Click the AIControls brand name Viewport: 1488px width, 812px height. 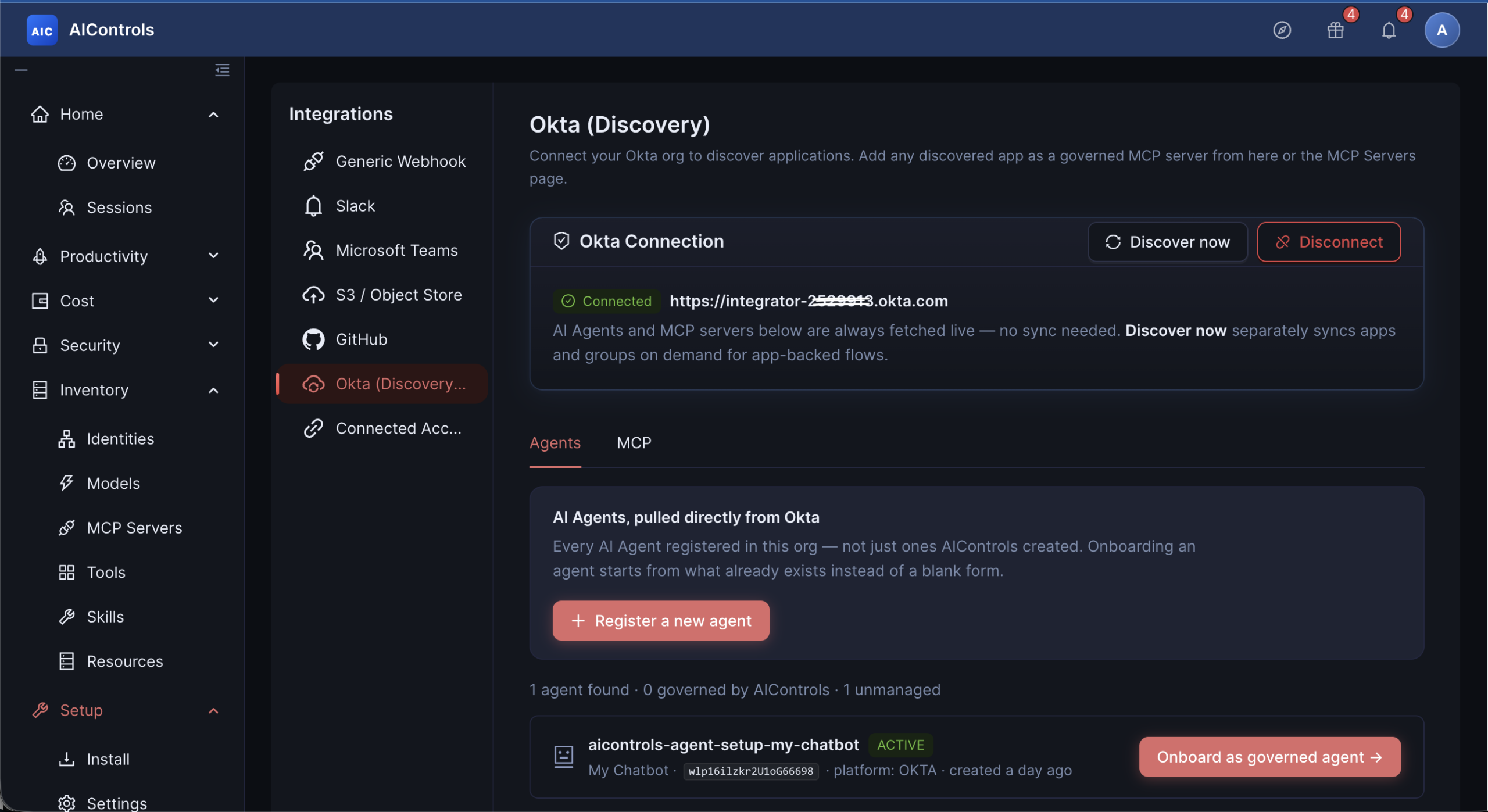point(112,30)
